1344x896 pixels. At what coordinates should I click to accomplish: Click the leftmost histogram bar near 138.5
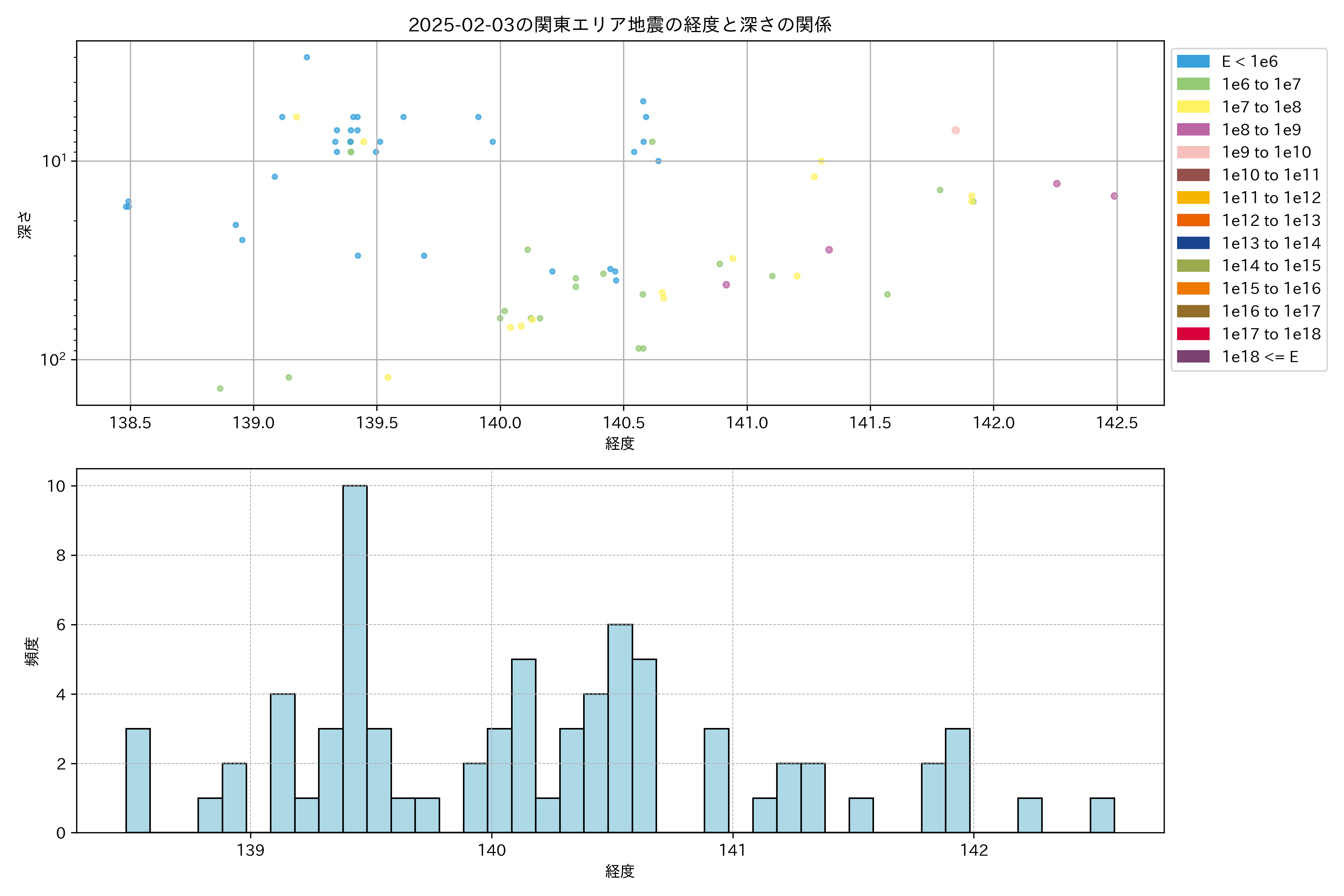(x=138, y=781)
